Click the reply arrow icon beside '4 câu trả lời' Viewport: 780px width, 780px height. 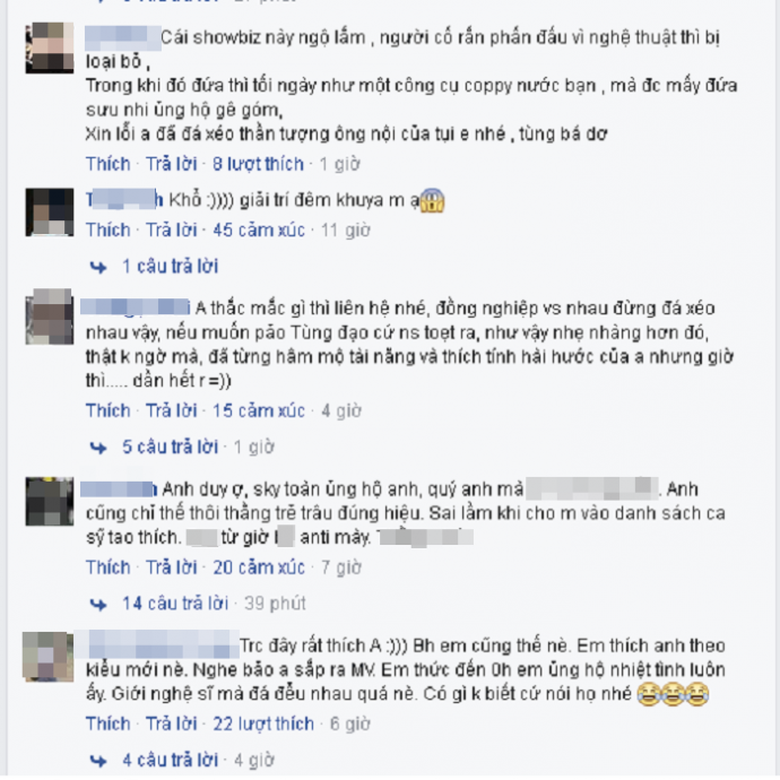98,761
